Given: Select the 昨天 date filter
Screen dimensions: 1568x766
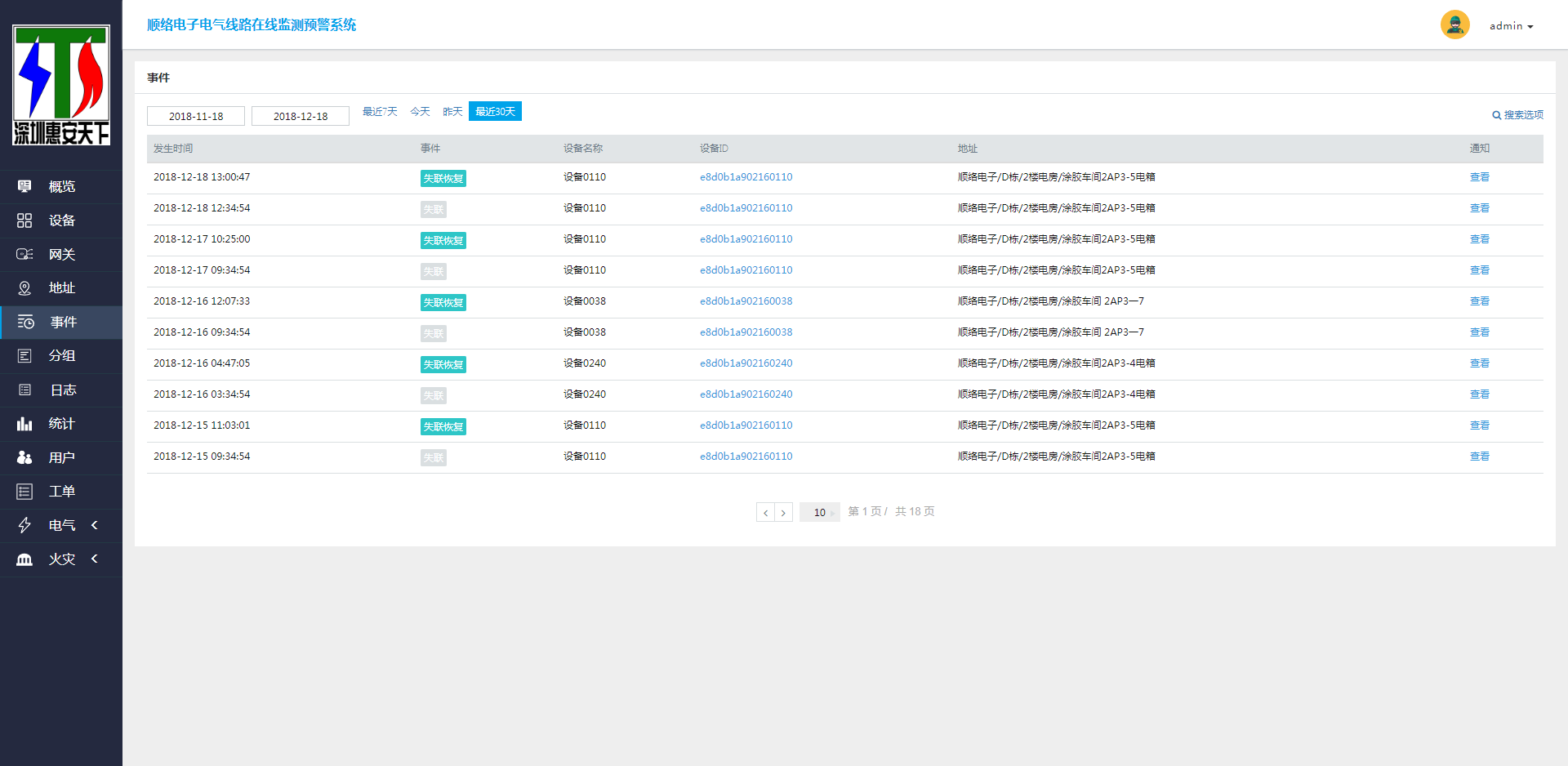Looking at the screenshot, I should point(452,112).
